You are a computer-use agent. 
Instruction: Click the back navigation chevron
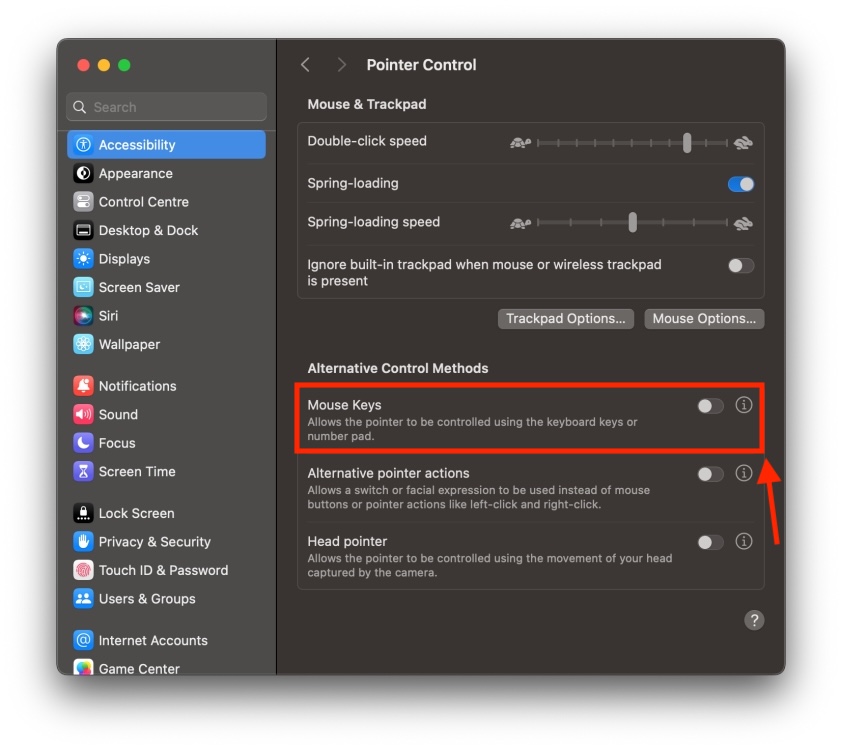click(306, 63)
